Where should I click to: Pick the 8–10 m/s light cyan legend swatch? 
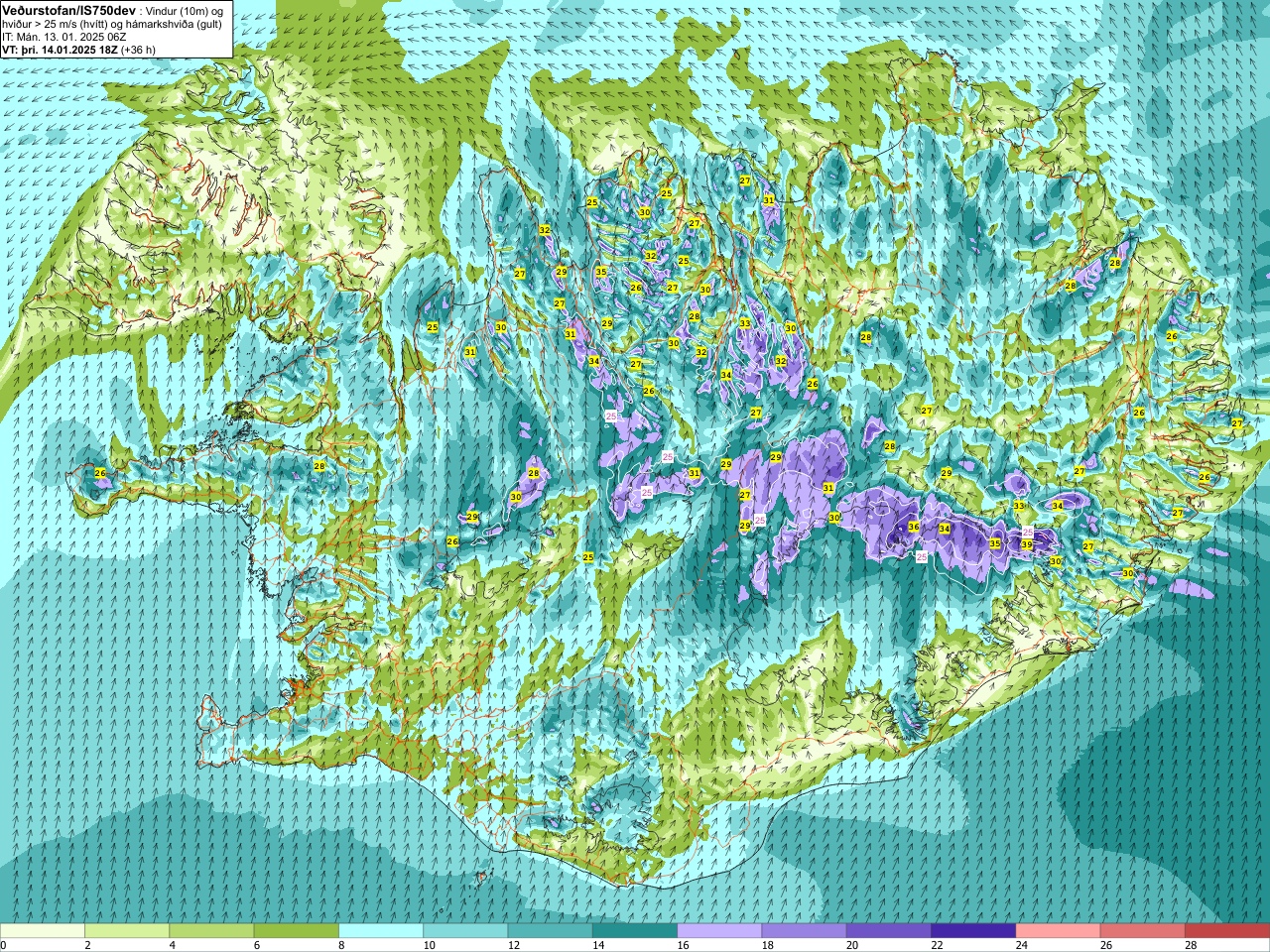[381, 931]
